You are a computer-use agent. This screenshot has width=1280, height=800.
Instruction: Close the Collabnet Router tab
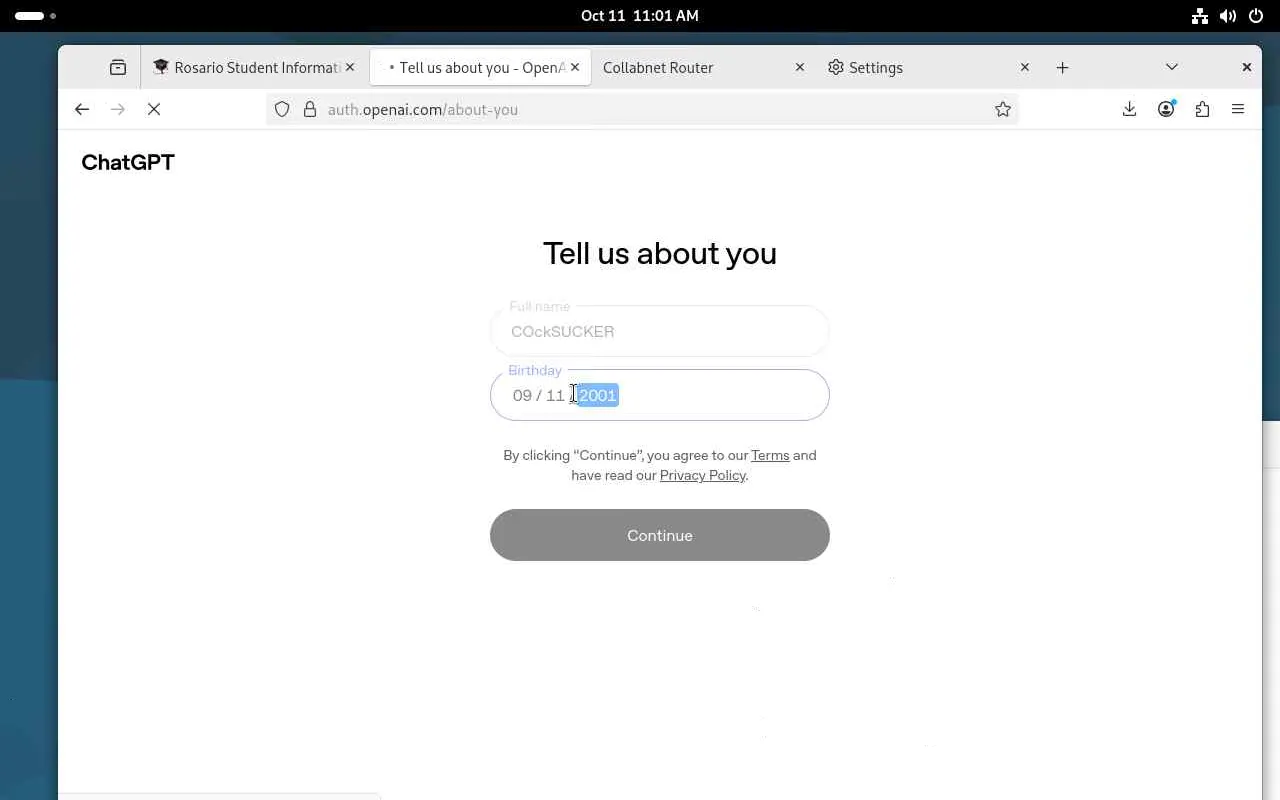(x=799, y=67)
